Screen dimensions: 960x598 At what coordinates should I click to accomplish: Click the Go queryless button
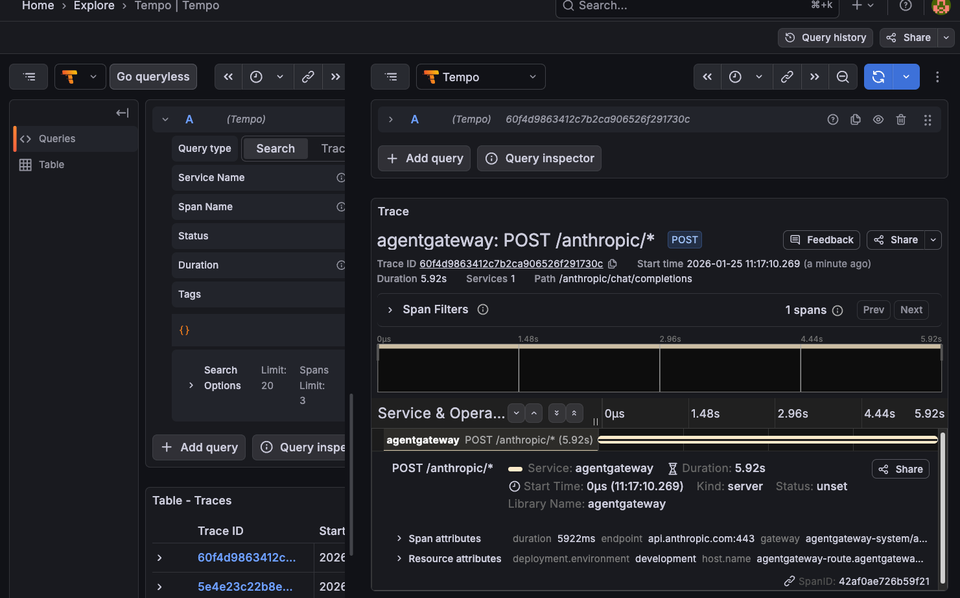153,76
